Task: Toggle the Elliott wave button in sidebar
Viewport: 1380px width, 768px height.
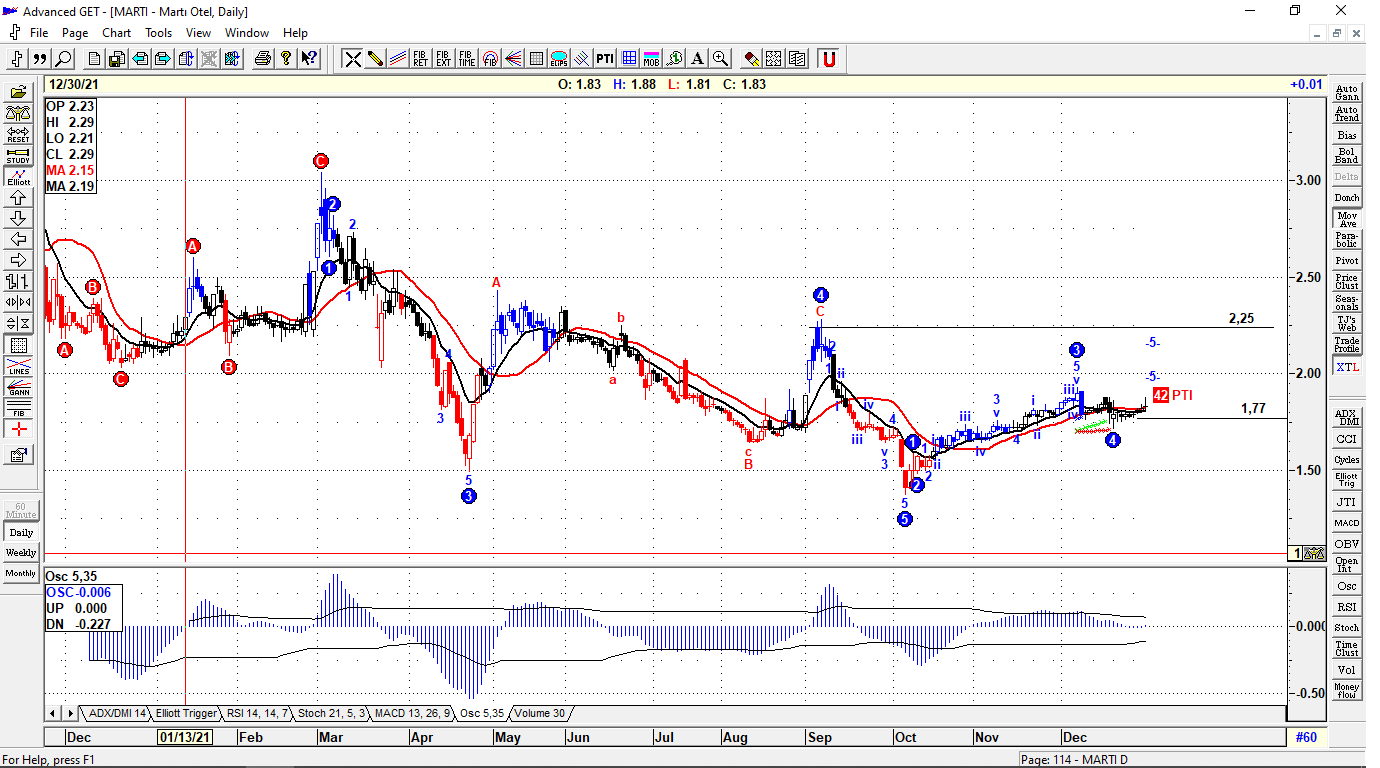Action: coord(18,177)
